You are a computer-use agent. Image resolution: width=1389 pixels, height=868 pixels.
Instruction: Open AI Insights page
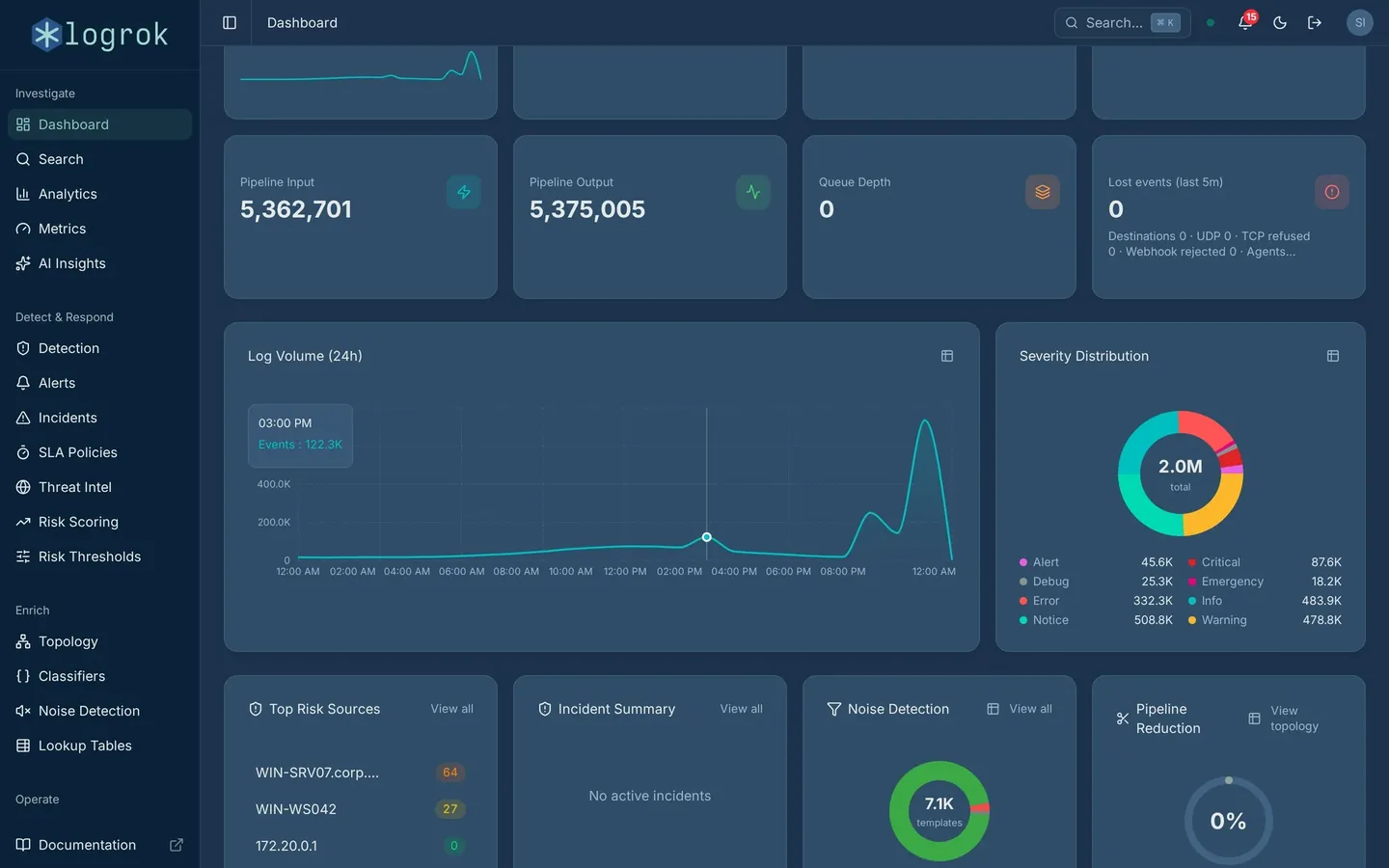coord(100,263)
